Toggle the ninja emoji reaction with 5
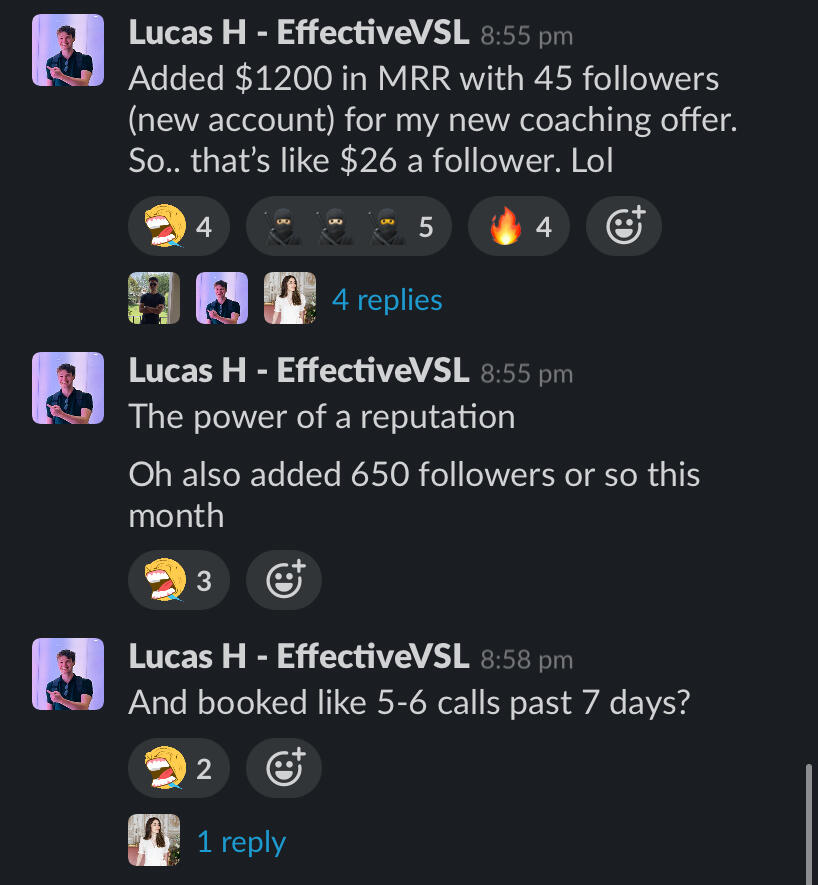This screenshot has height=885, width=818. 348,226
